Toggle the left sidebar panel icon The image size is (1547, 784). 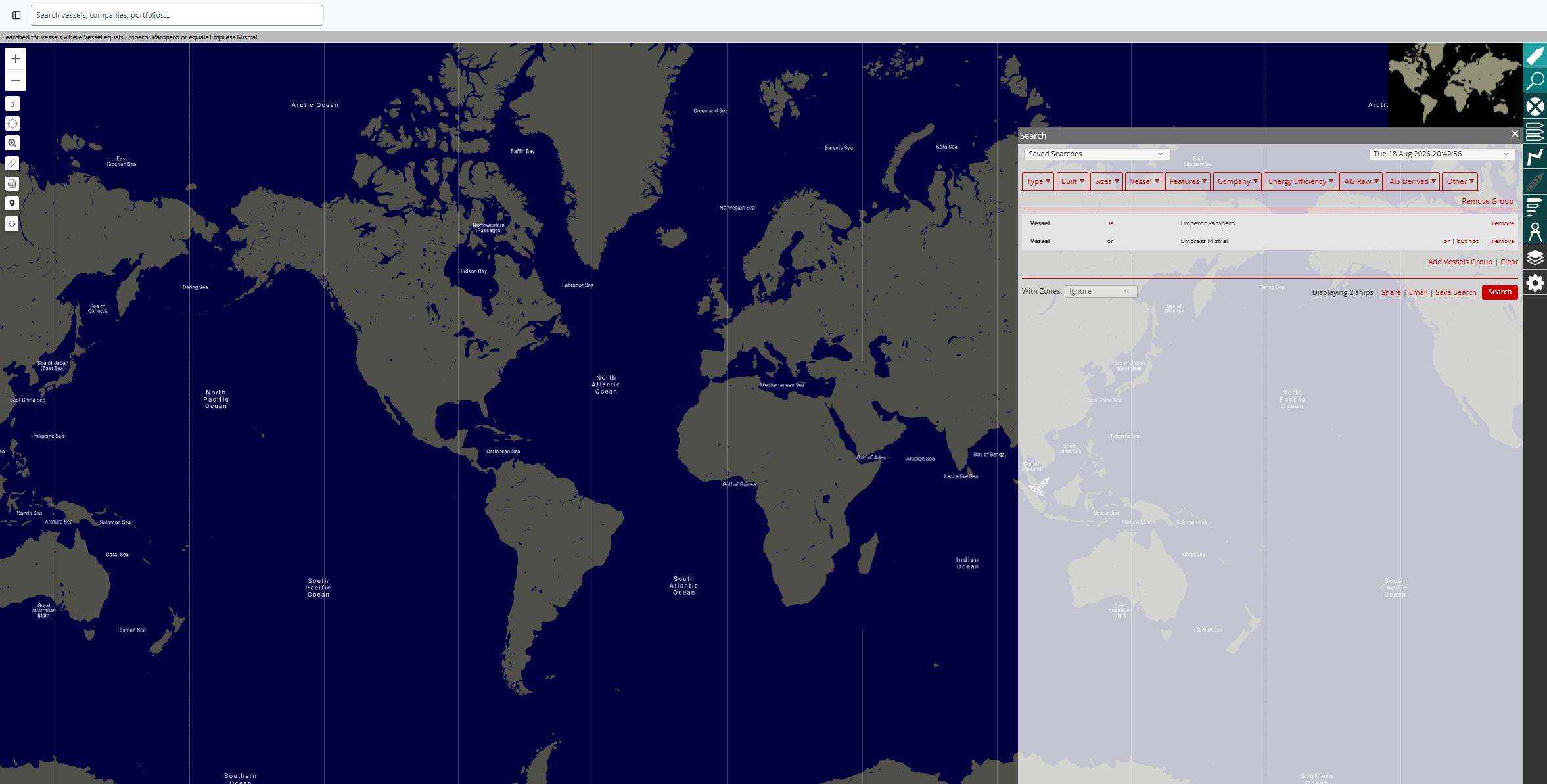click(x=17, y=15)
